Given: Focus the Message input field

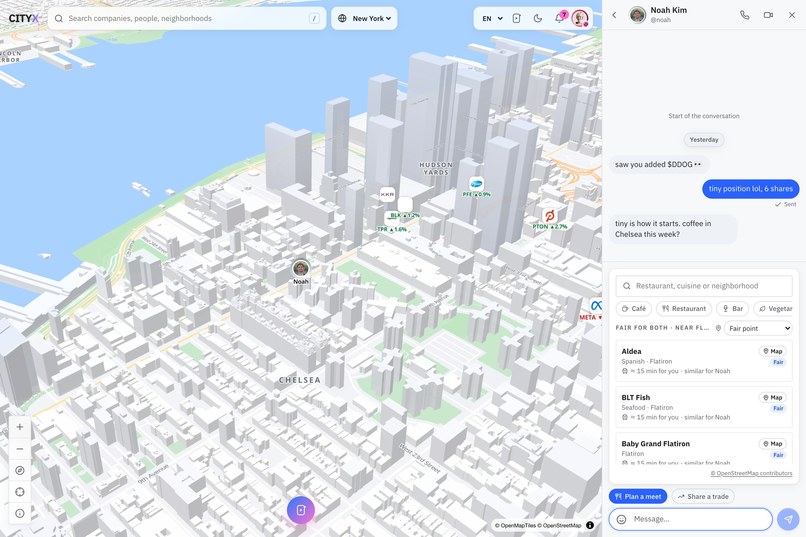Looking at the screenshot, I should [691, 519].
